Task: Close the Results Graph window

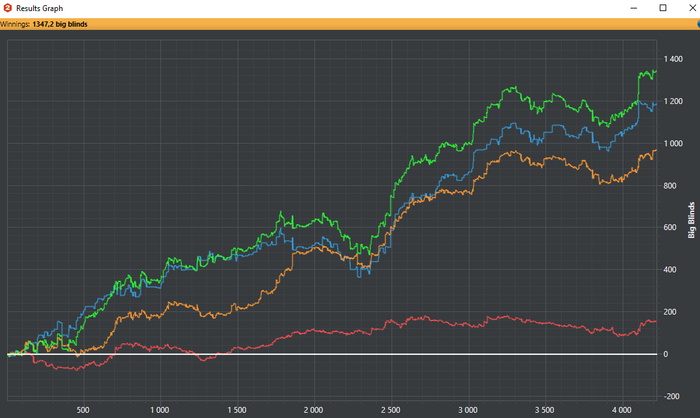Action: (x=692, y=8)
